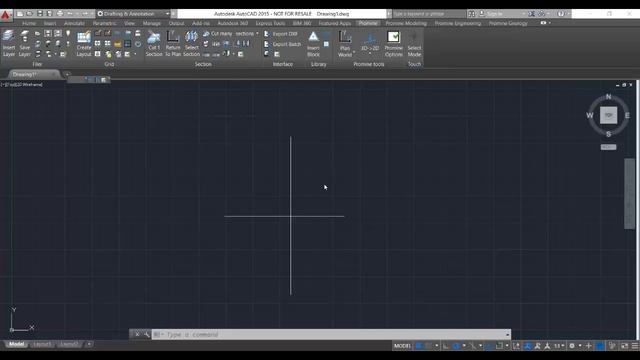Switch to the Layout1 tab
Screen dimensions: 640x360
tap(42, 344)
